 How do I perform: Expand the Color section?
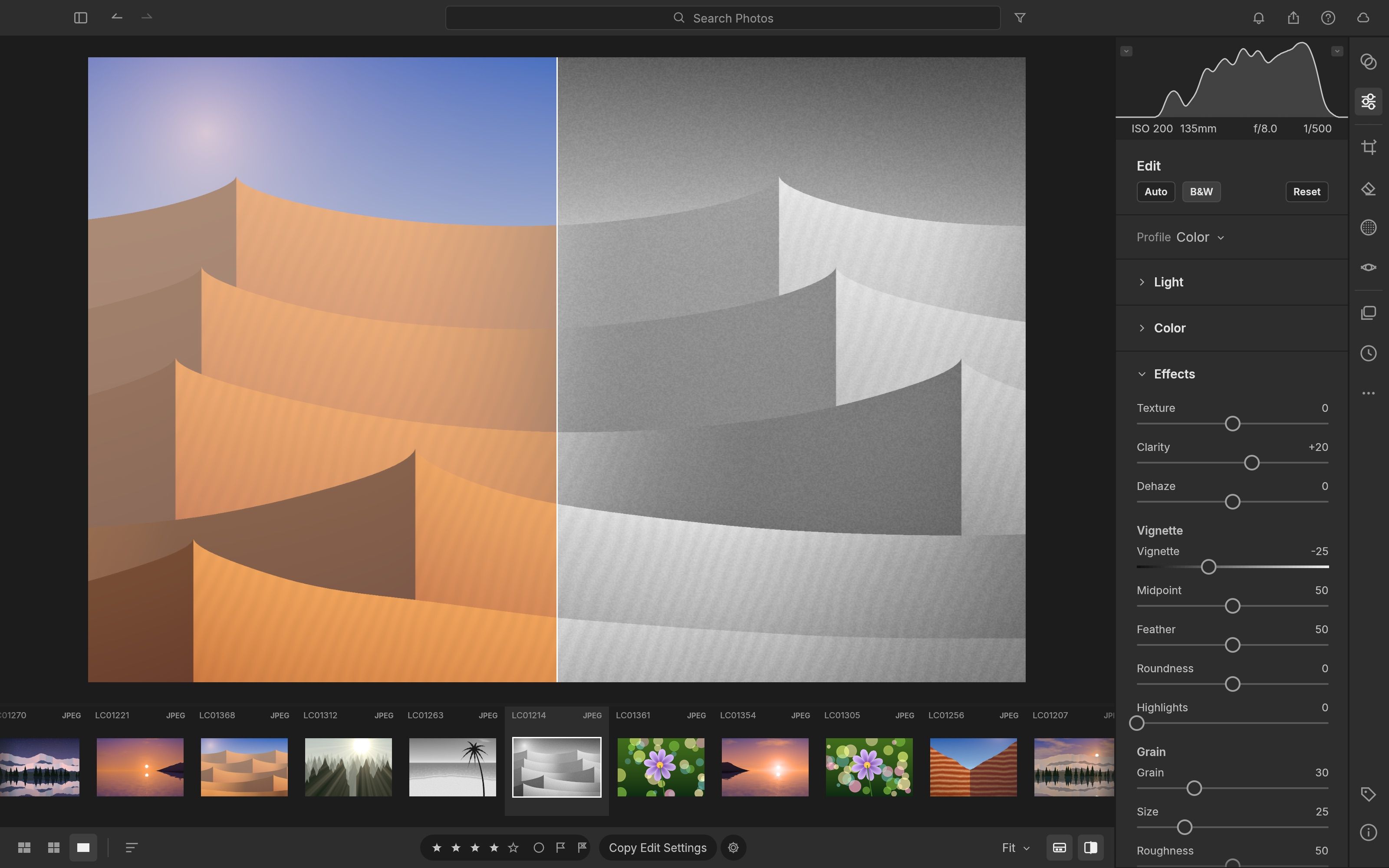(x=1169, y=328)
